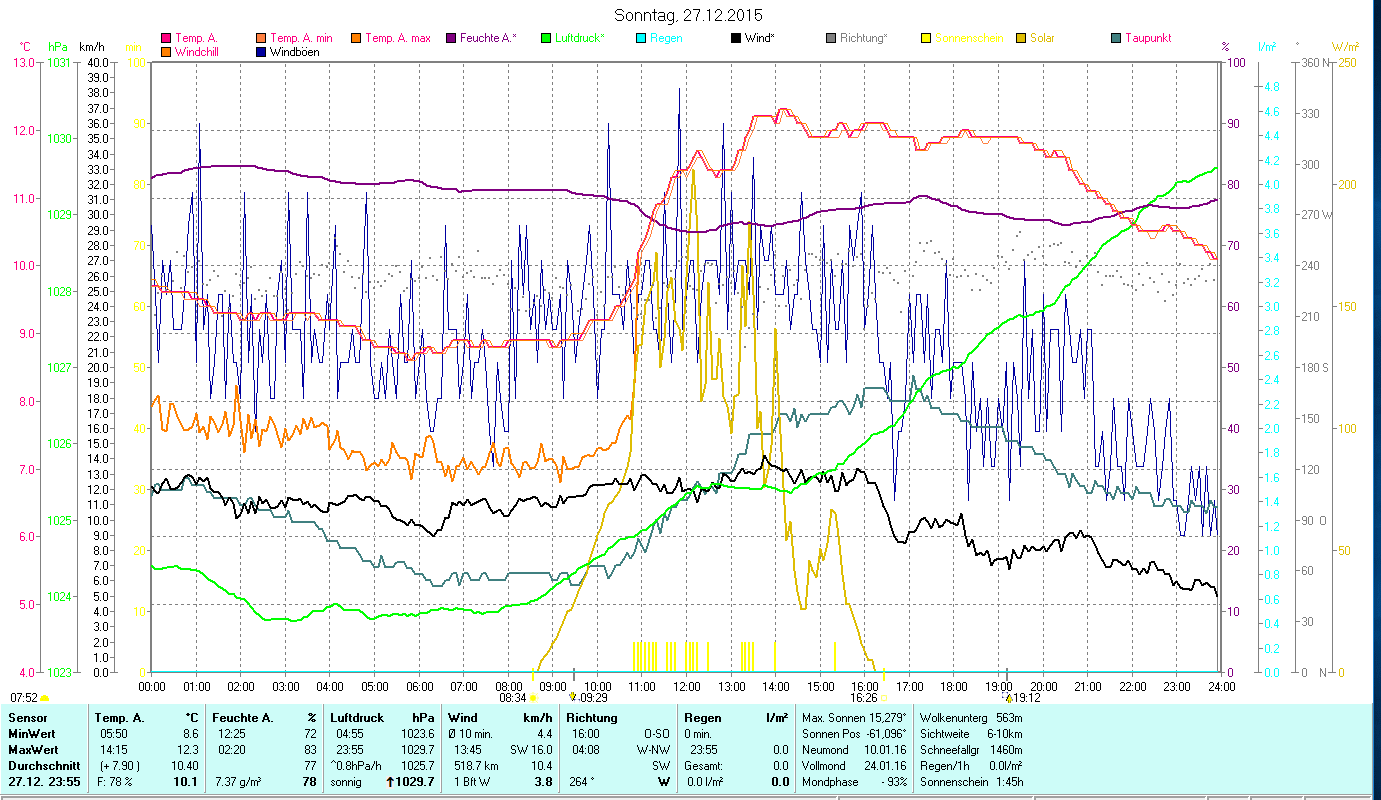Click the wind run value 518.7 km
This screenshot has height=800, width=1381.
tap(478, 765)
